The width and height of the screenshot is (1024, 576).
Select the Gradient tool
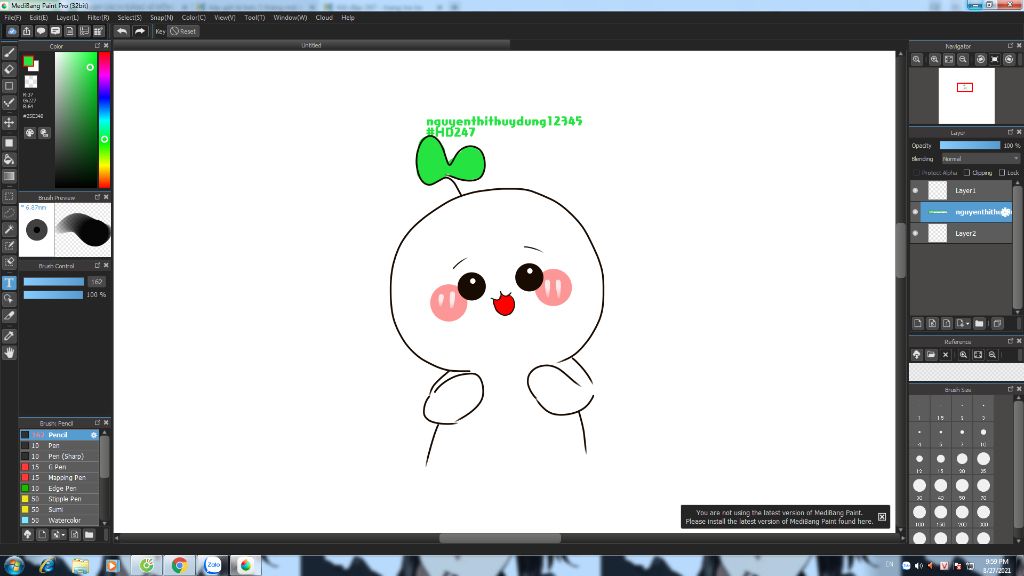9,176
